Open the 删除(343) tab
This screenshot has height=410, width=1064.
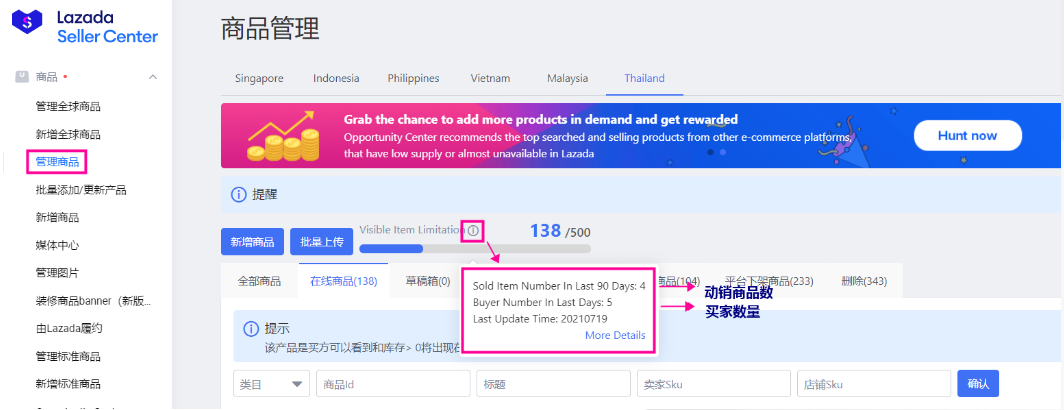pos(864,281)
